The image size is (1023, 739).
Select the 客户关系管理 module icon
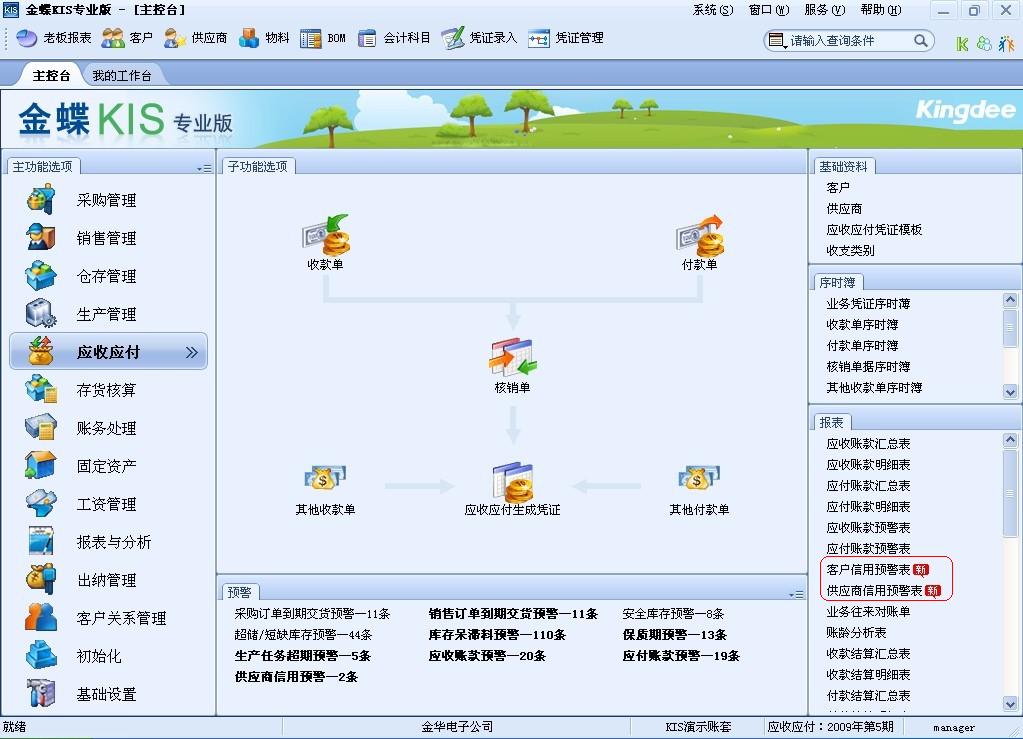pos(40,617)
